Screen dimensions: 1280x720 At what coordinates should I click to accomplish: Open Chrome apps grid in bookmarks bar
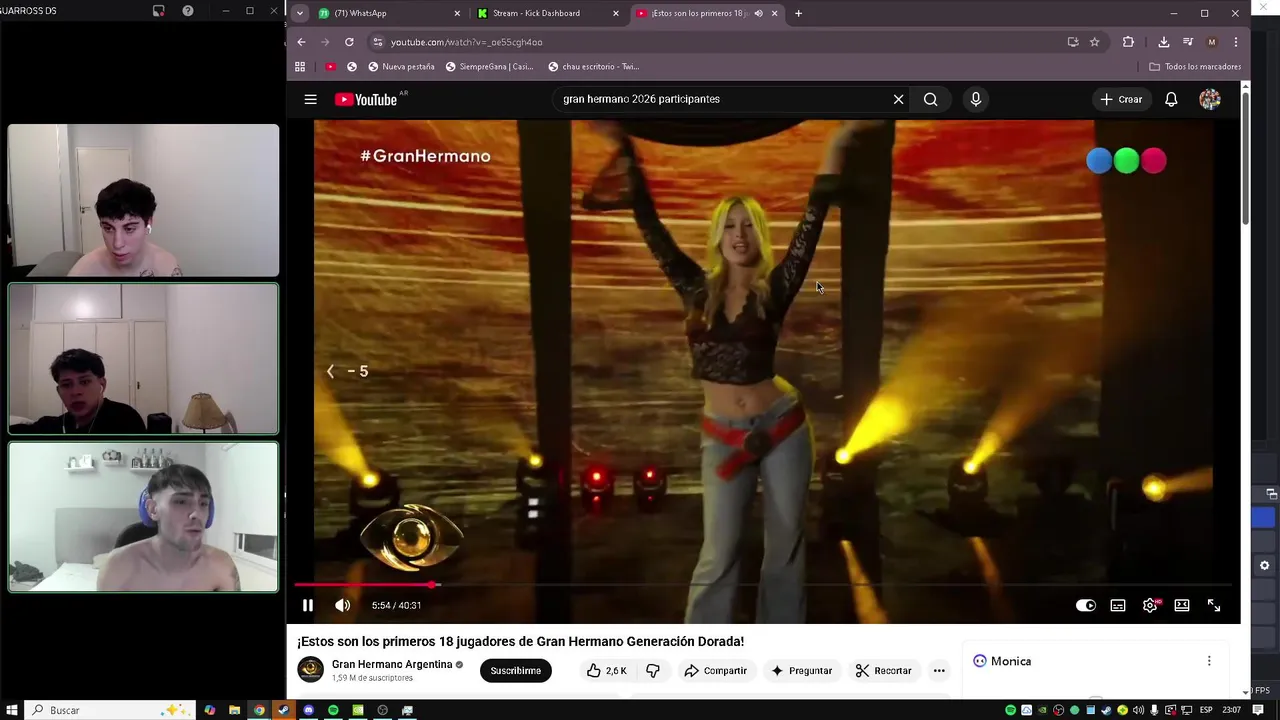[x=300, y=67]
